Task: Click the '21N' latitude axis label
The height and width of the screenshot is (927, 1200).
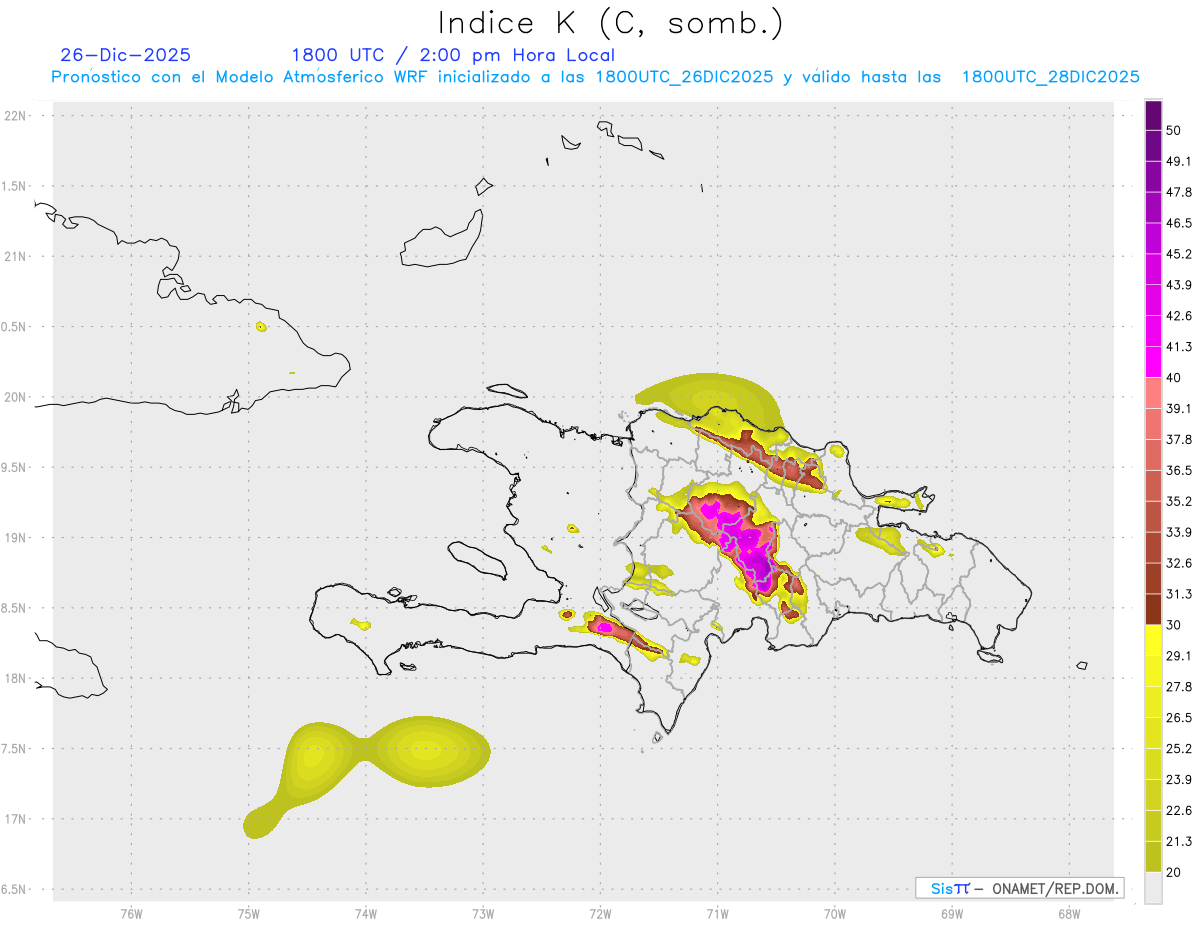Action: click(x=16, y=257)
